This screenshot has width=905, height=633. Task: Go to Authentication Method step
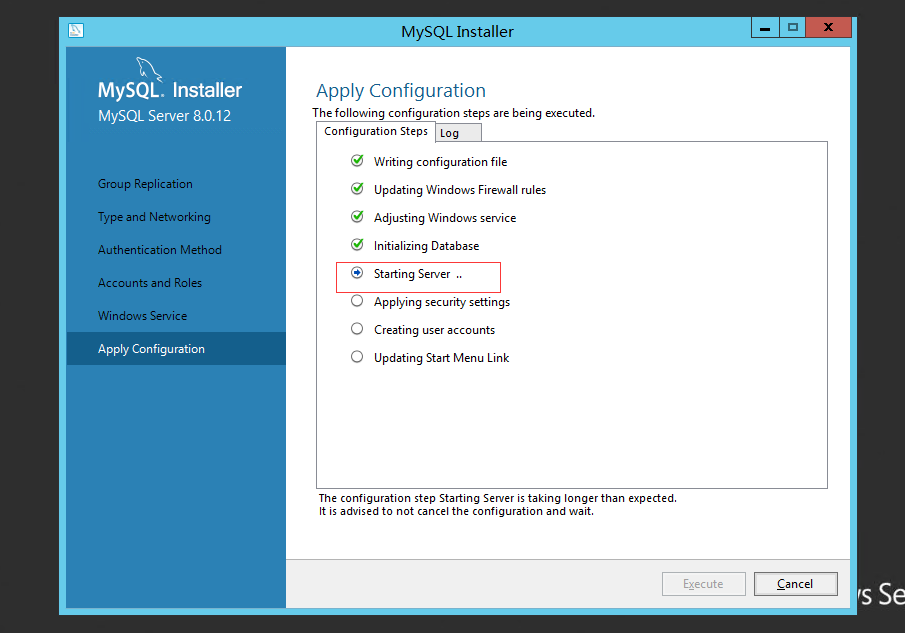(159, 250)
